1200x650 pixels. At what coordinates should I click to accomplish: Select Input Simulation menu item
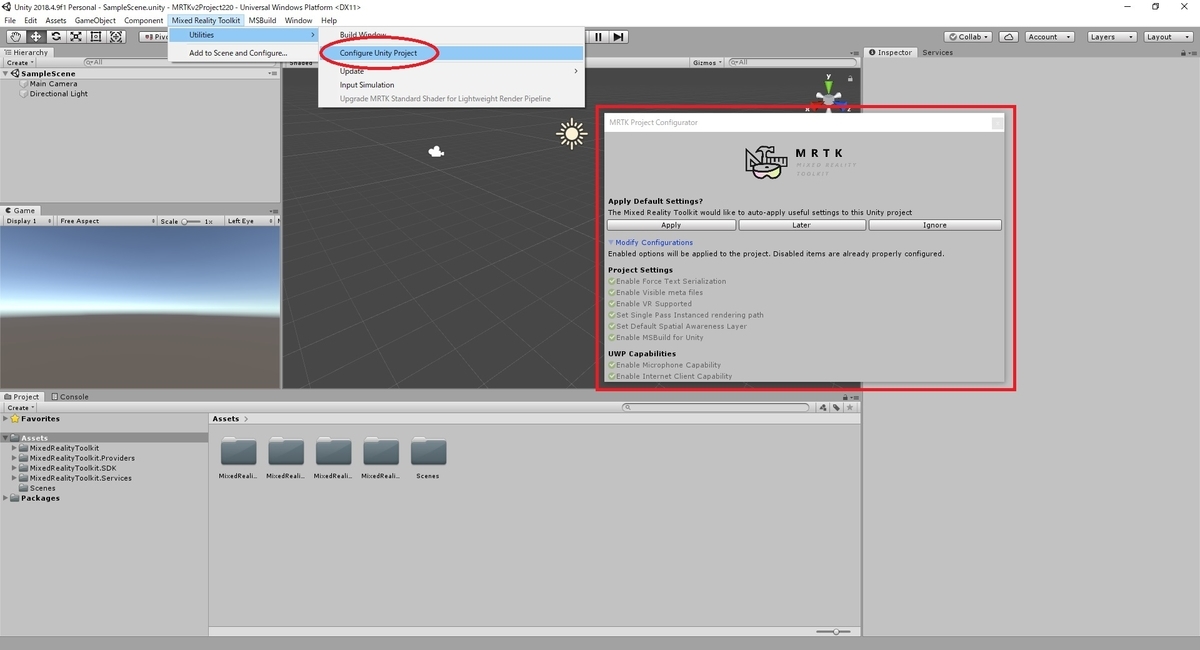(x=450, y=85)
